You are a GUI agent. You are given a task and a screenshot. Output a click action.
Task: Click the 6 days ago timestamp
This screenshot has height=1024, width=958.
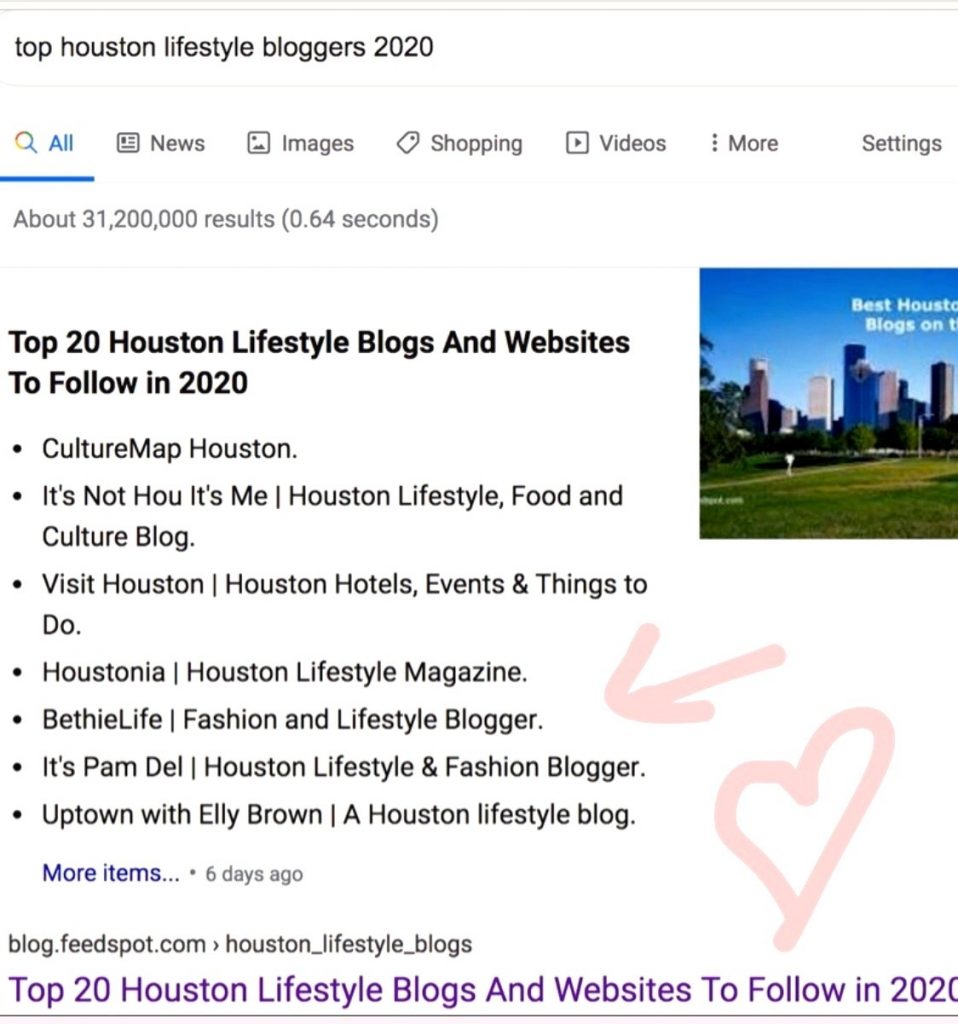pyautogui.click(x=254, y=874)
